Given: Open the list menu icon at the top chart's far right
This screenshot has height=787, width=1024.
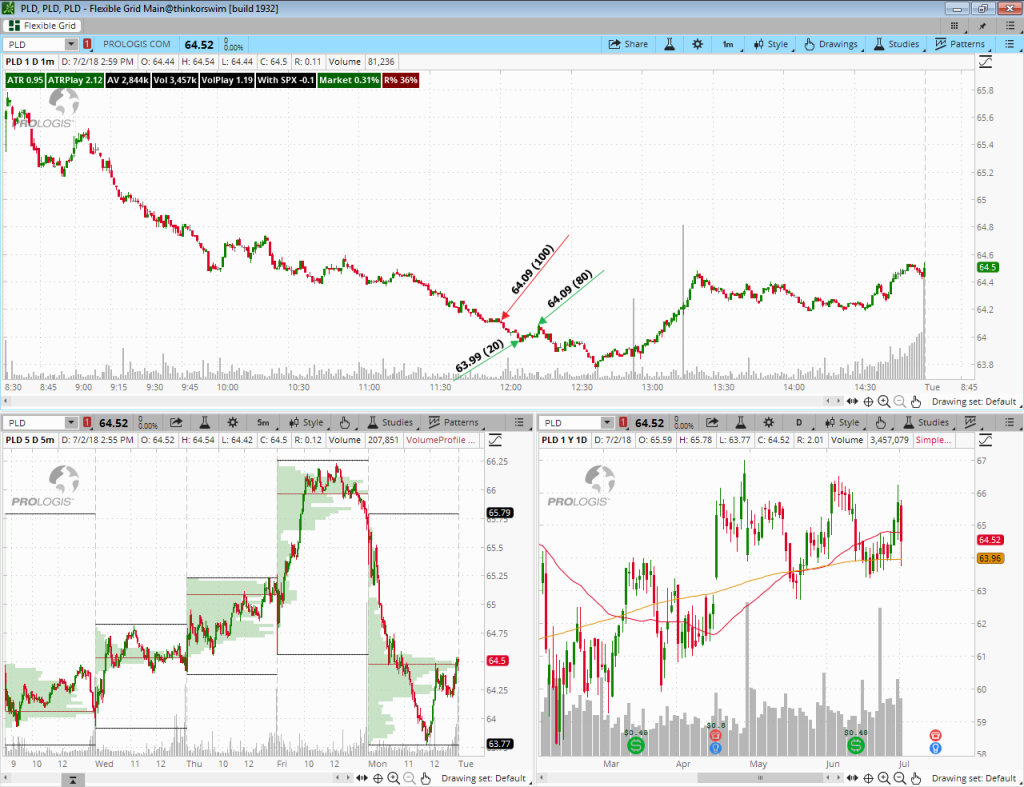Looking at the screenshot, I should (x=1008, y=44).
